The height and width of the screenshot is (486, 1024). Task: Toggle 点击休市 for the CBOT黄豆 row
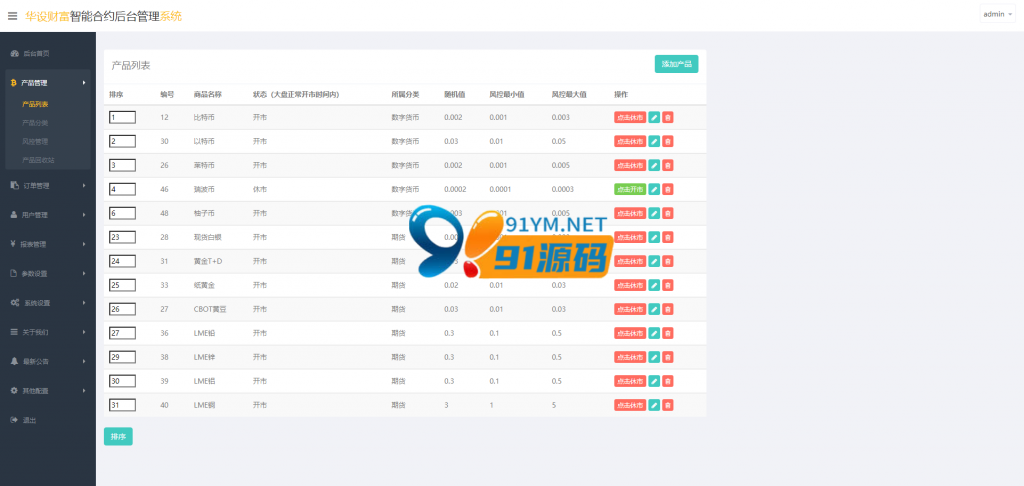click(630, 309)
